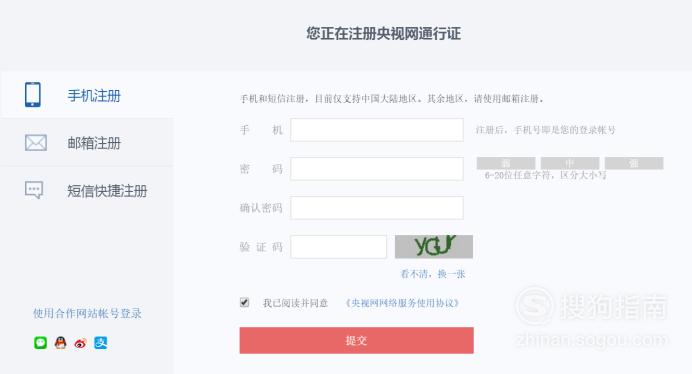Click the captcha image to refresh
Image resolution: width=692 pixels, height=374 pixels.
[x=434, y=246]
